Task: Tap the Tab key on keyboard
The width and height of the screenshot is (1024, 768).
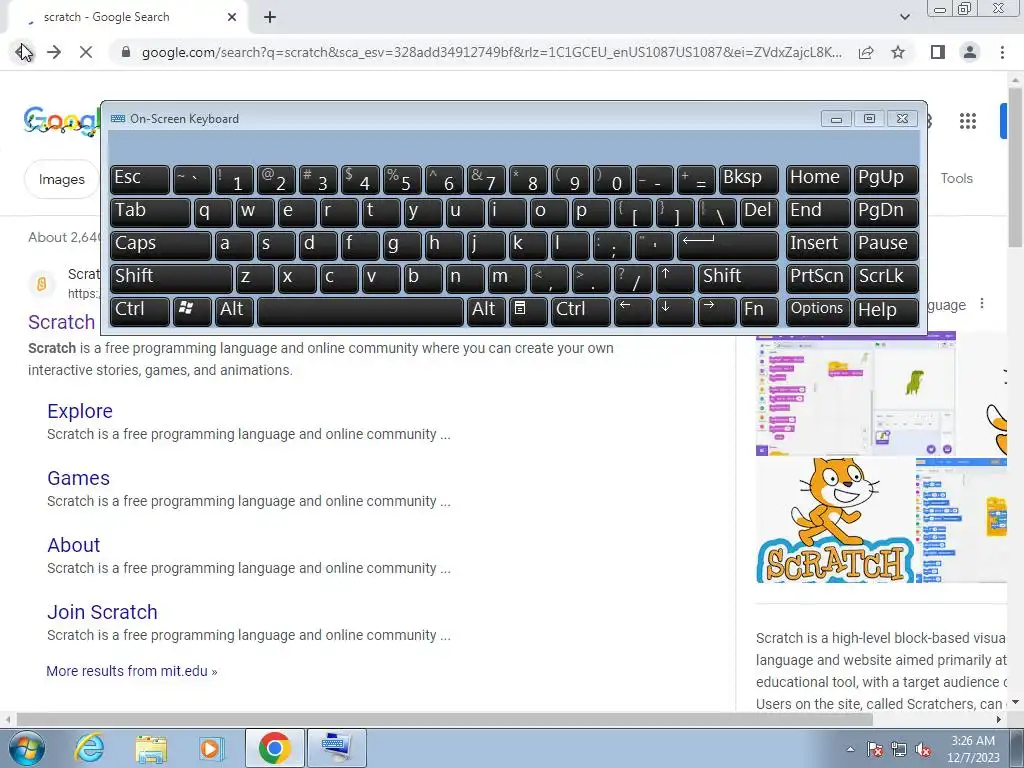Action: (x=150, y=212)
